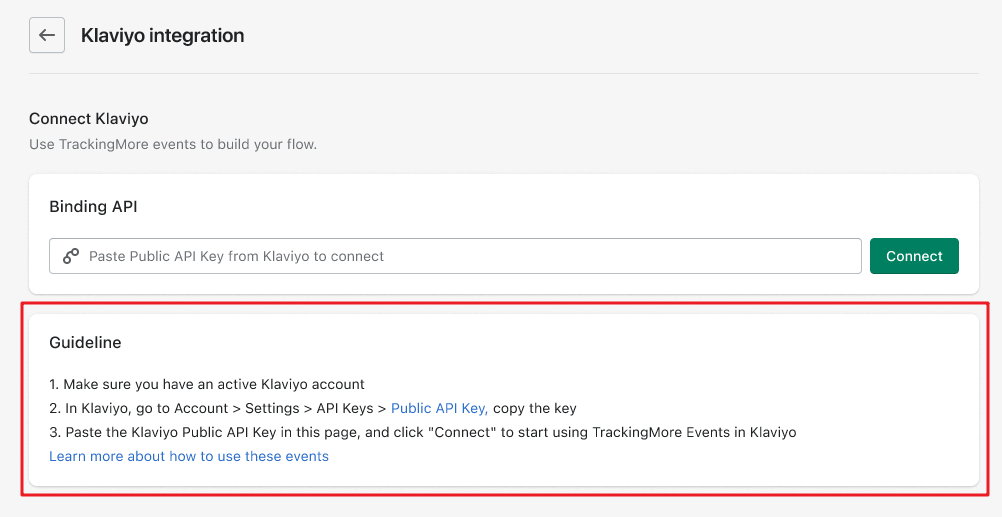Click the 'Use TrackingMore events' subtitle text

point(172,144)
